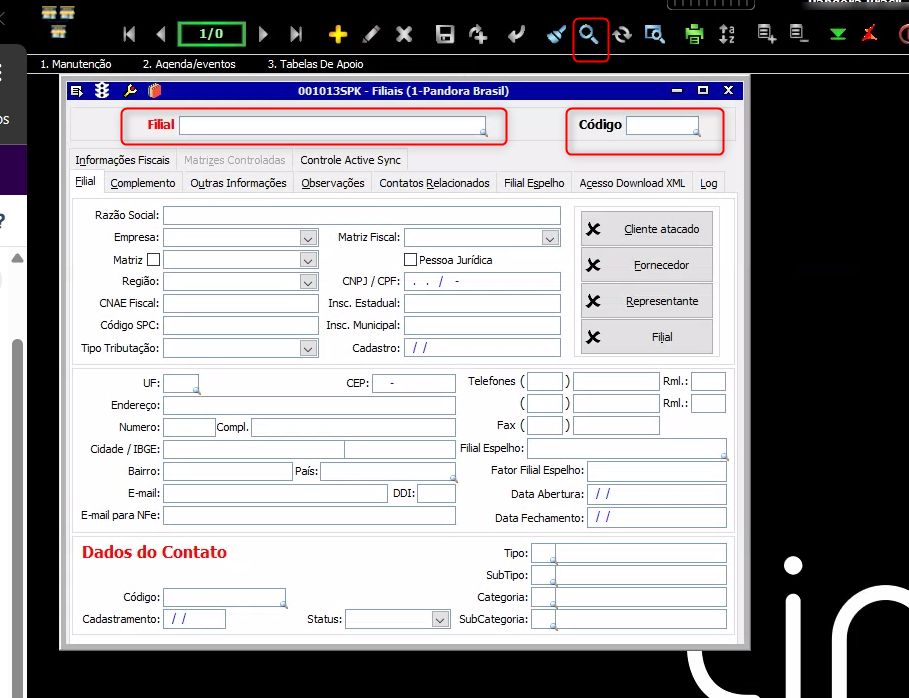The width and height of the screenshot is (909, 698).
Task: Check the Pessoa Jurídica checkbox
Action: [410, 259]
